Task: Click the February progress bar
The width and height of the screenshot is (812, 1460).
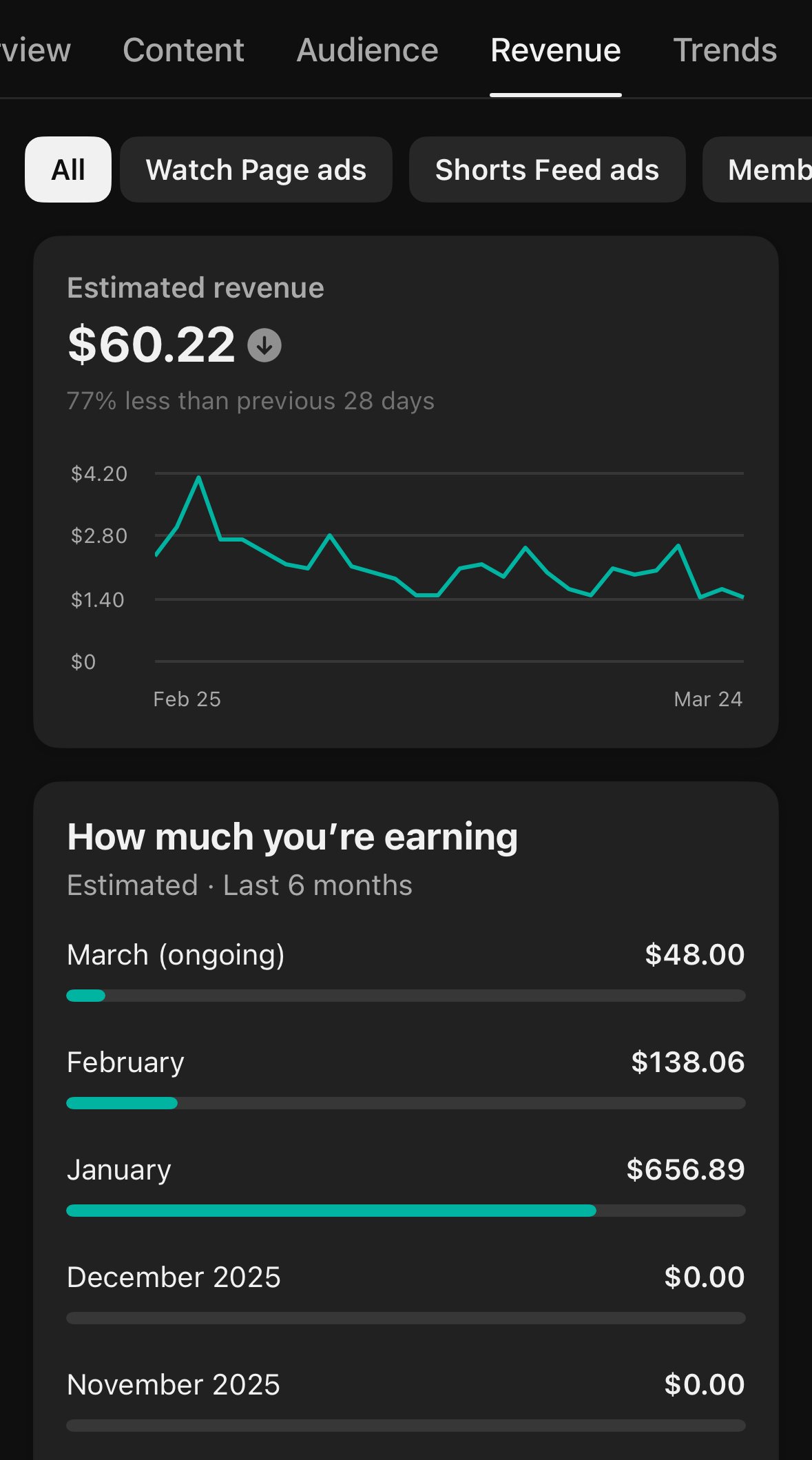Action: [x=406, y=1103]
